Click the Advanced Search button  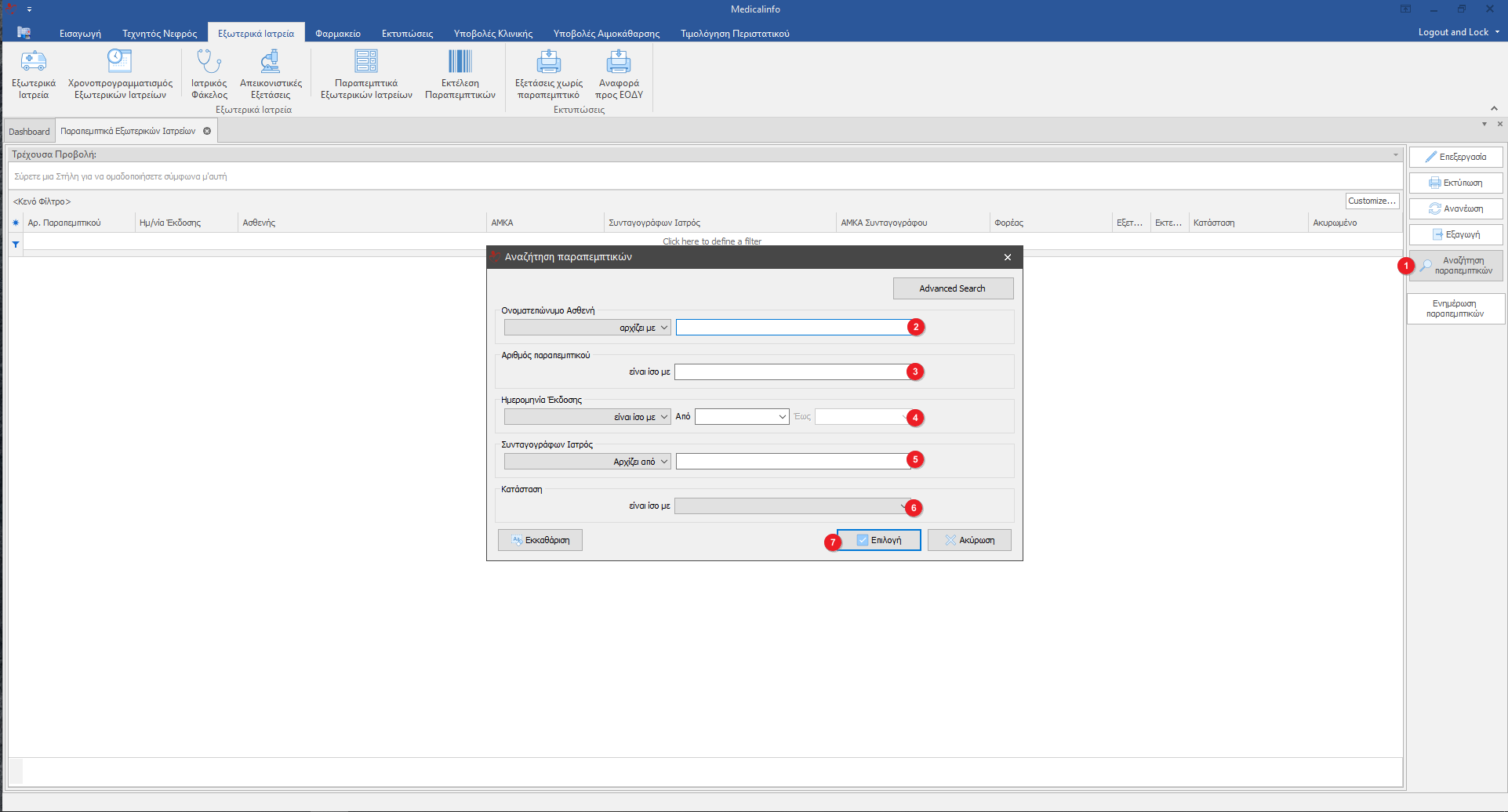coord(952,288)
